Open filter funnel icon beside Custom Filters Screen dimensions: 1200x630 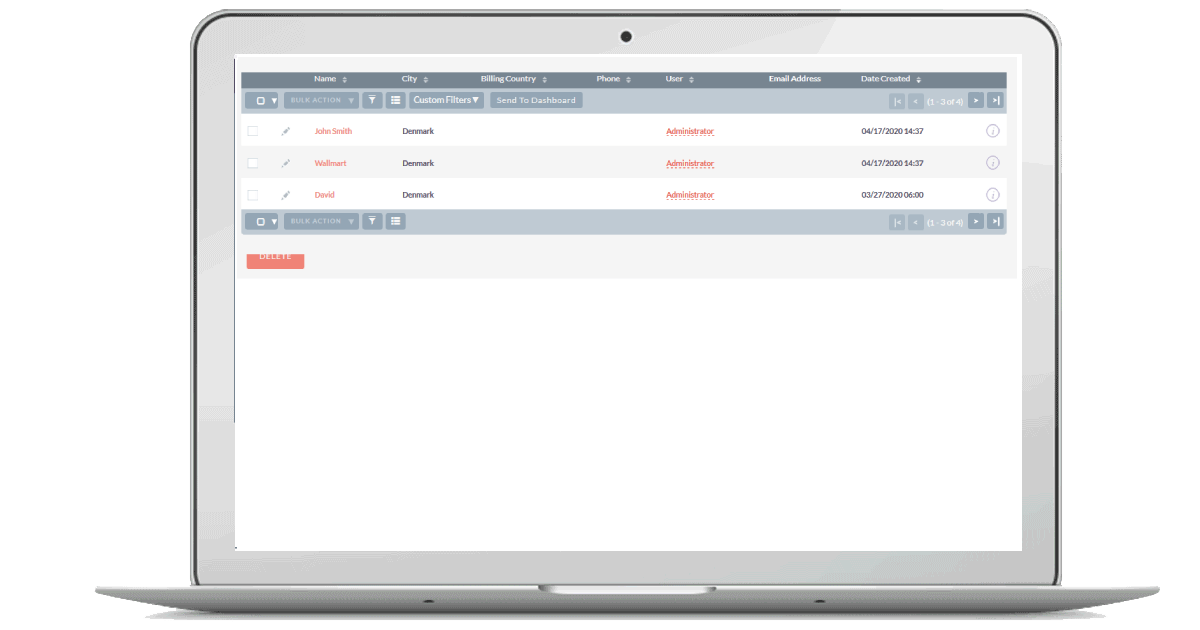(372, 100)
